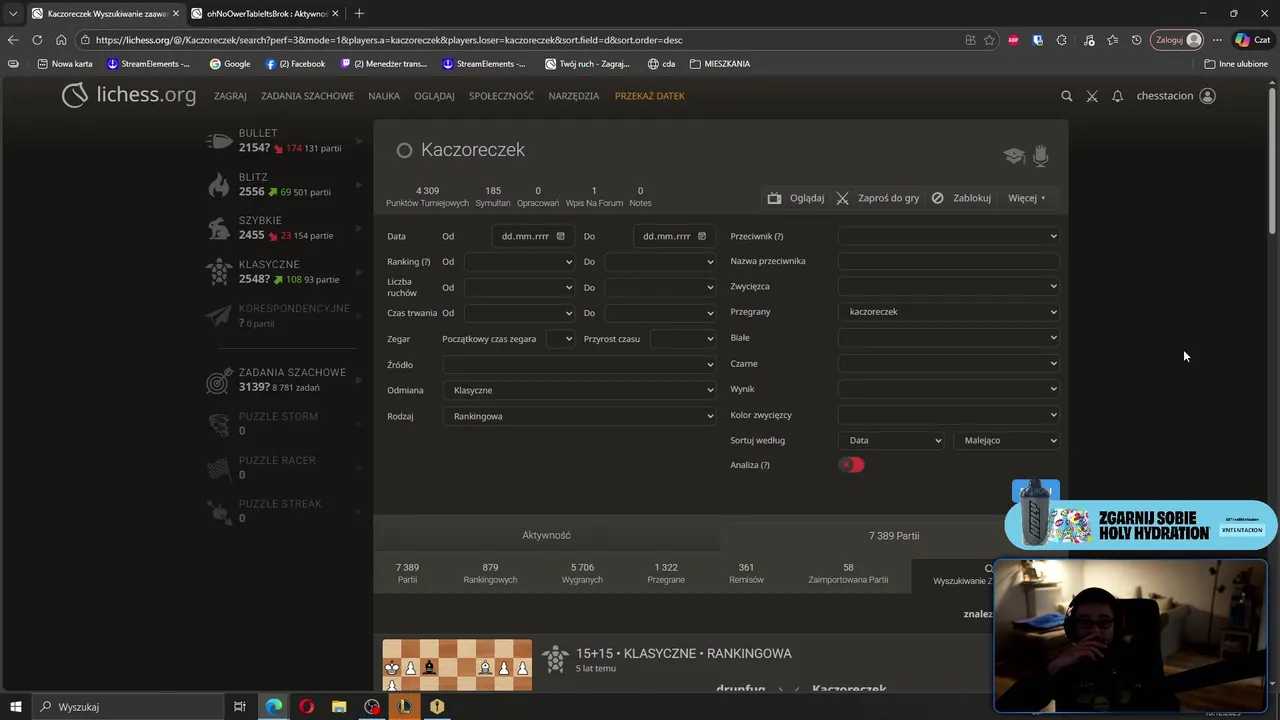This screenshot has width=1280, height=720.
Task: Select BLITZ rating in sidebar
Action: [285, 185]
